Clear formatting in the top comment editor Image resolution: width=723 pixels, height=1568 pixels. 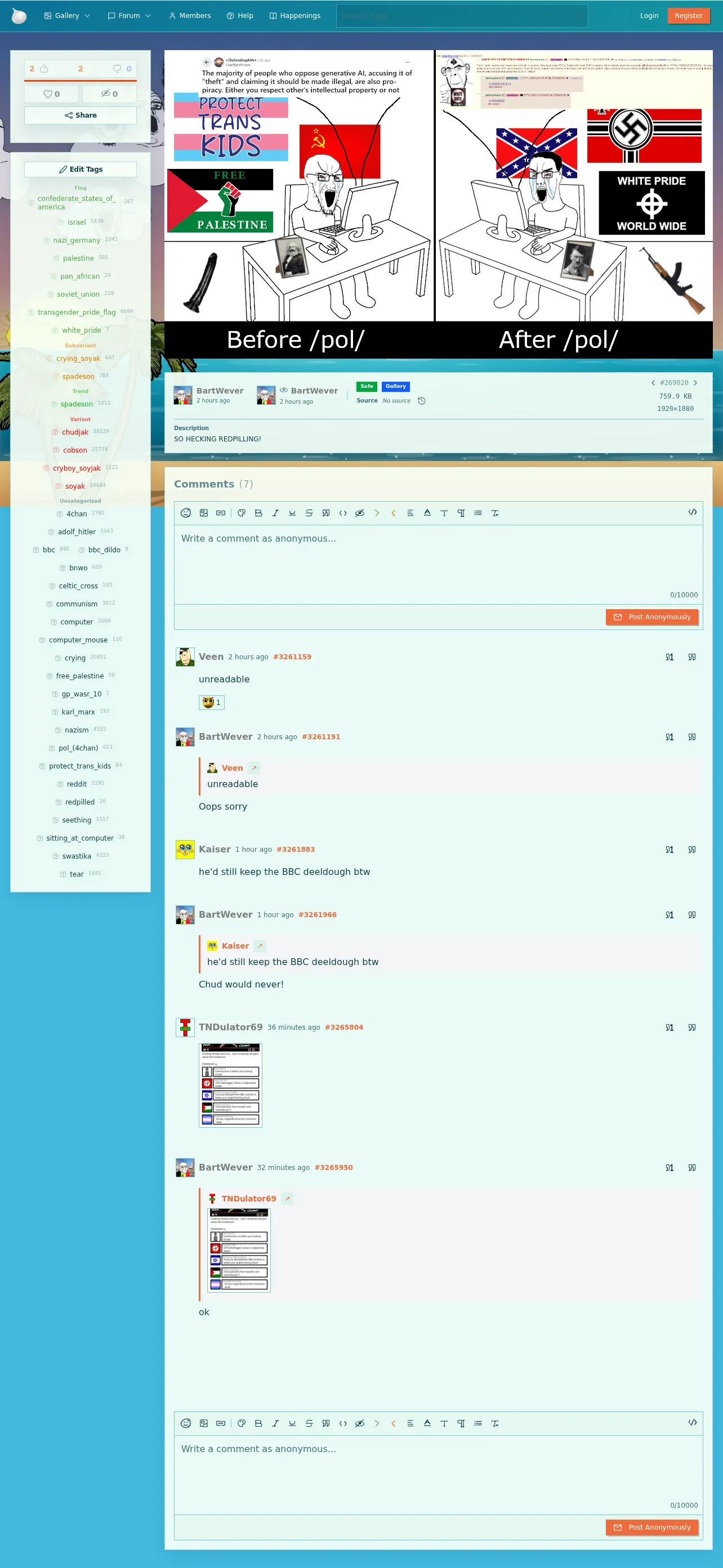(496, 513)
